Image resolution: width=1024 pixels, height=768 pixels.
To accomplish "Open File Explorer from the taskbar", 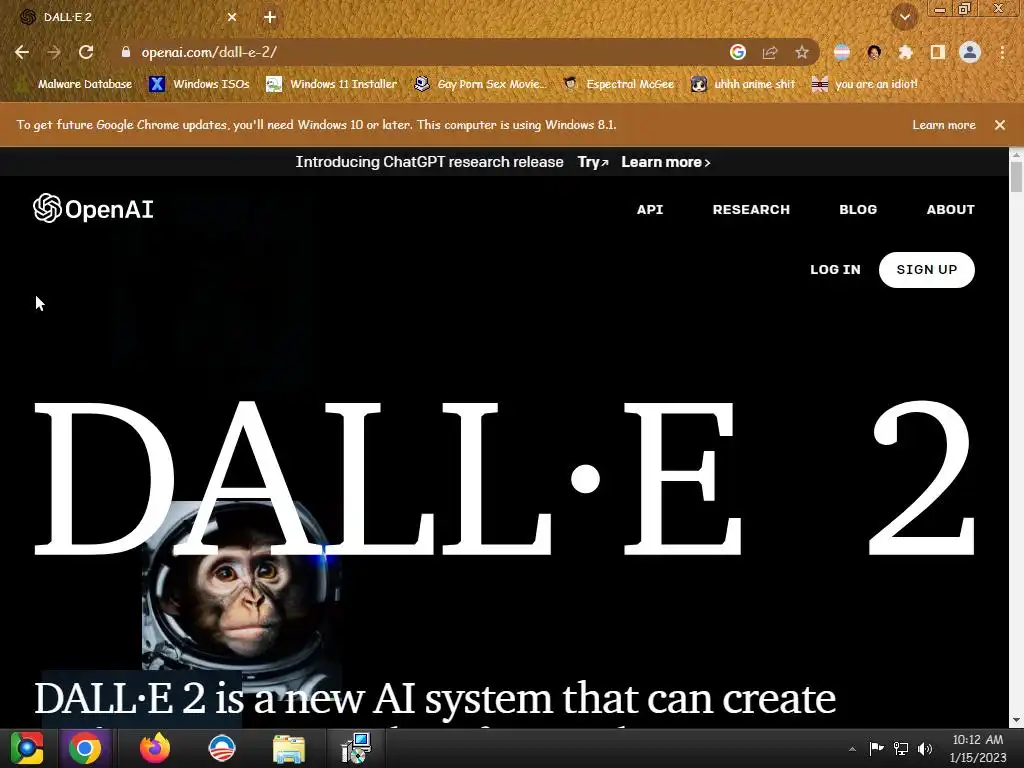I will (288, 748).
